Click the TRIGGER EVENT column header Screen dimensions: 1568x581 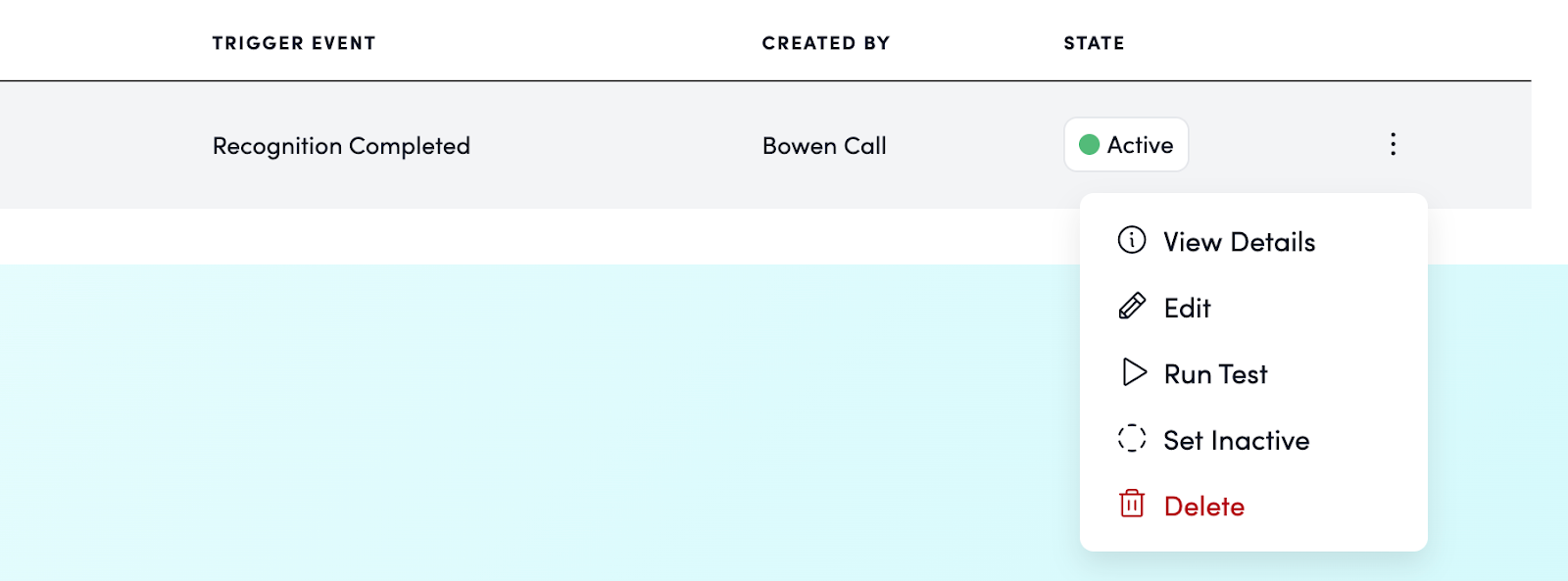(x=294, y=43)
